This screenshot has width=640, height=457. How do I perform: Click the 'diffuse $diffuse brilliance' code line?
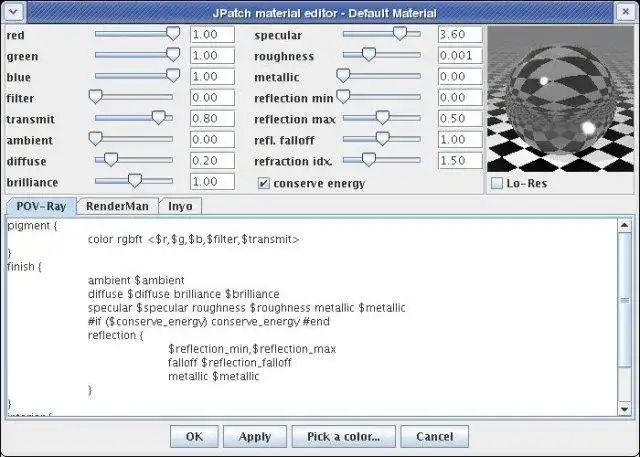click(x=184, y=294)
